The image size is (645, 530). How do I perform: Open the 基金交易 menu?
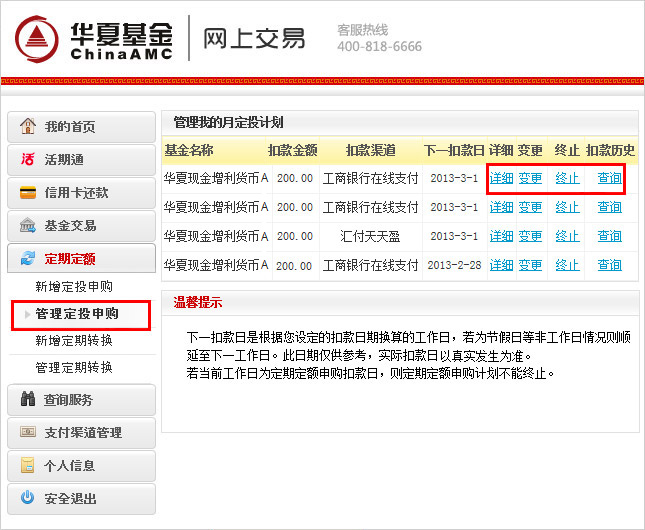[x=81, y=226]
